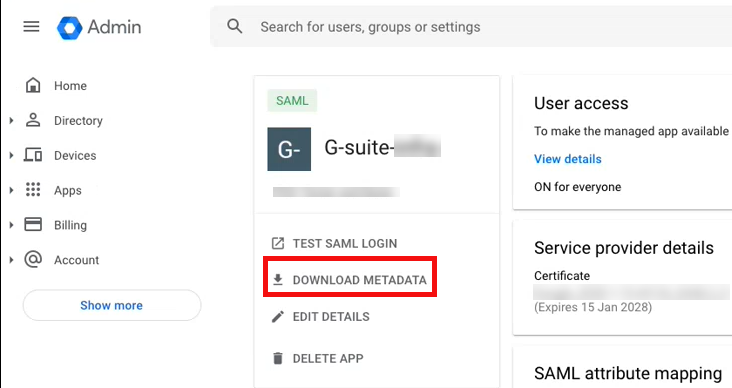
Task: Click the ON for everyone status
Action: (x=577, y=187)
